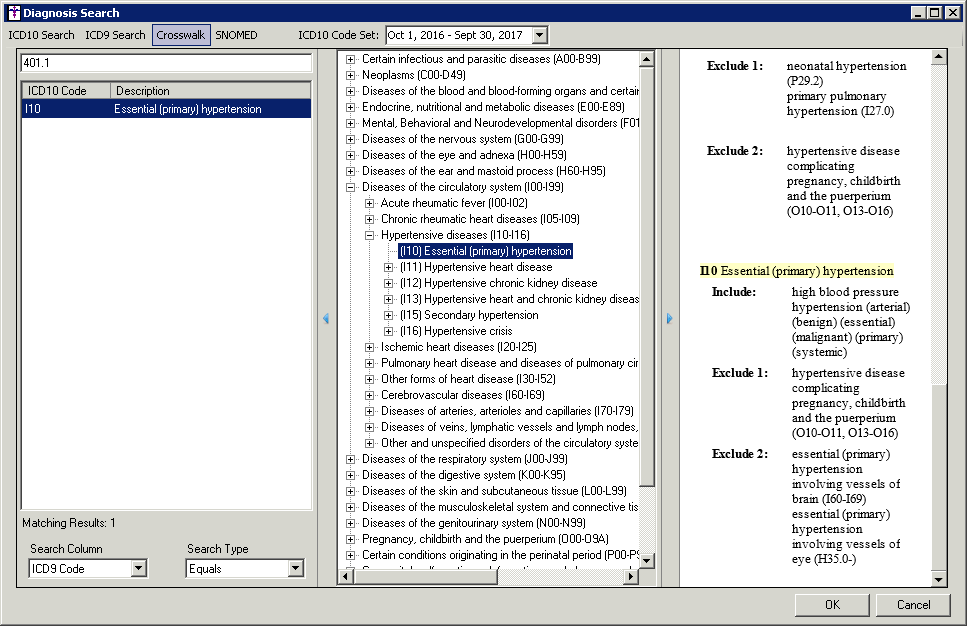967x626 pixels.
Task: Collapse the Hypertensive diseases (I10-I16) node
Action: (x=370, y=235)
